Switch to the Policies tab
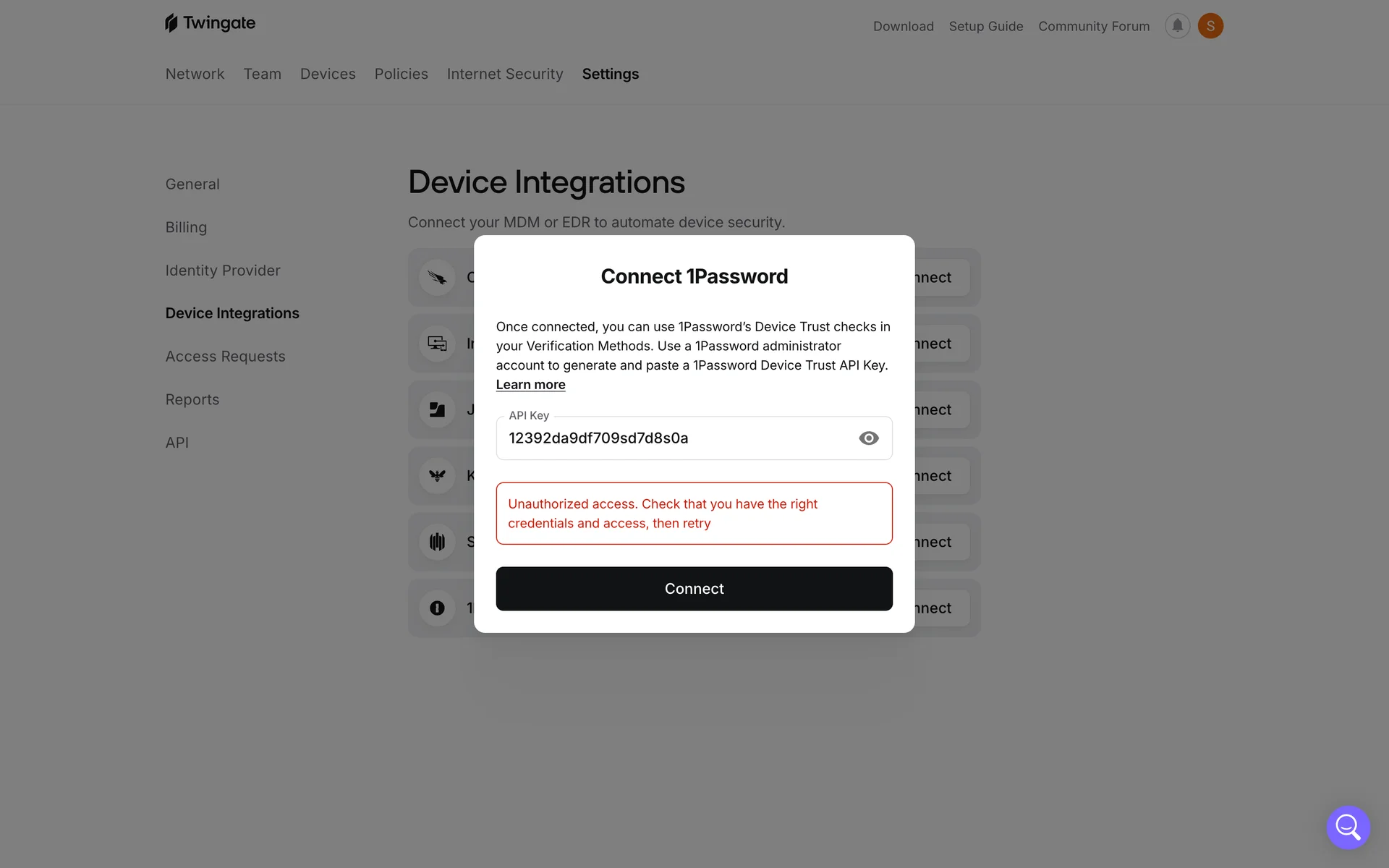The height and width of the screenshot is (868, 1389). 401,74
